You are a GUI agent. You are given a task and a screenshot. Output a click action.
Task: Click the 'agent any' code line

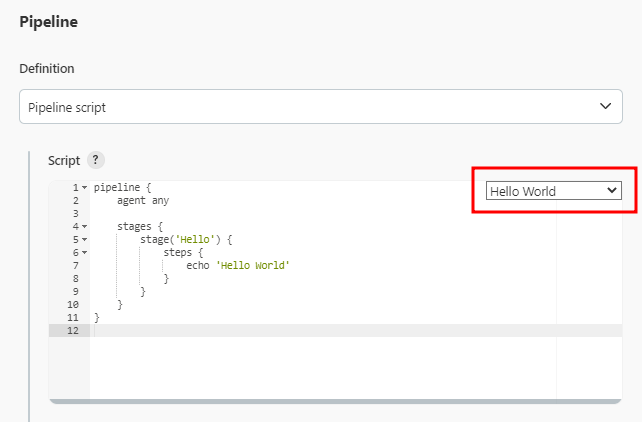(143, 201)
